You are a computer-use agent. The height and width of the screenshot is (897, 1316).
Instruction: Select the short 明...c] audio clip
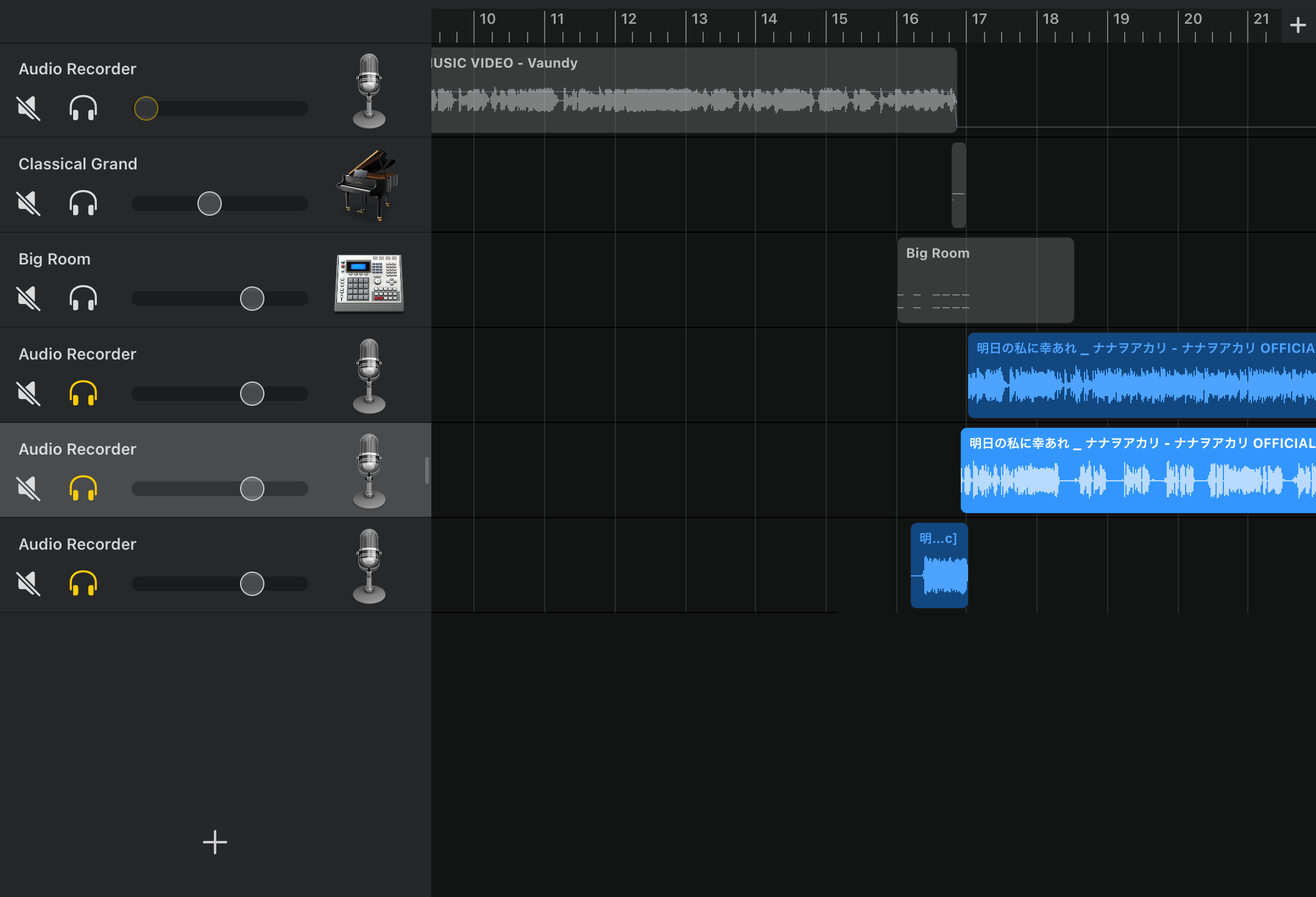click(x=939, y=565)
